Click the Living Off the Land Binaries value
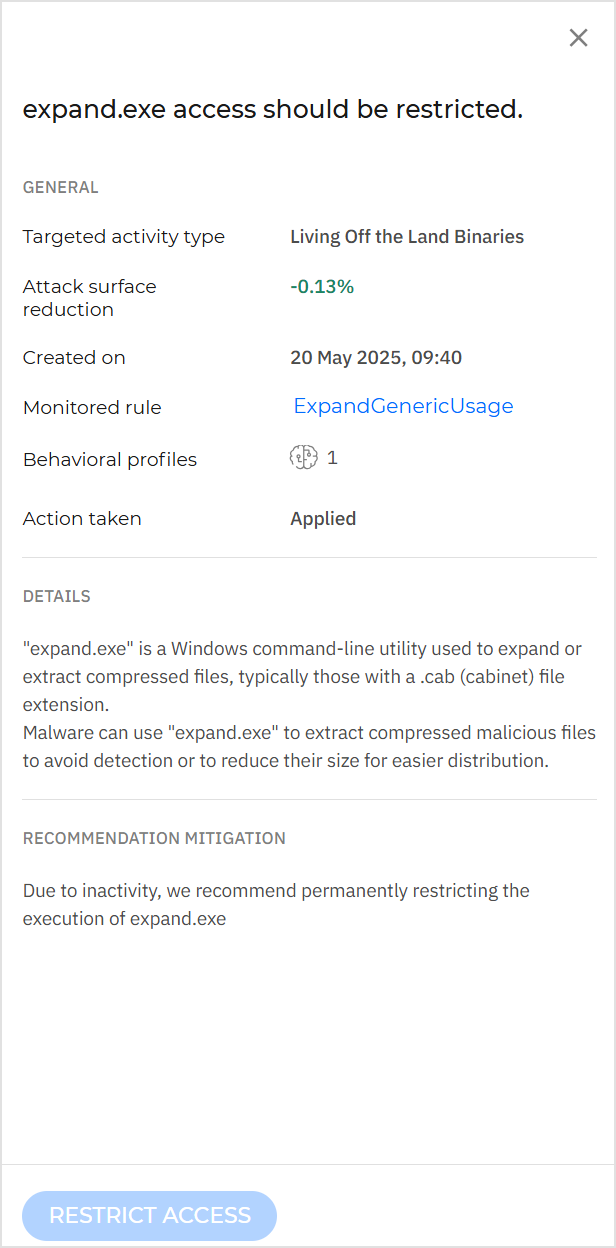The image size is (616, 1248). click(407, 236)
